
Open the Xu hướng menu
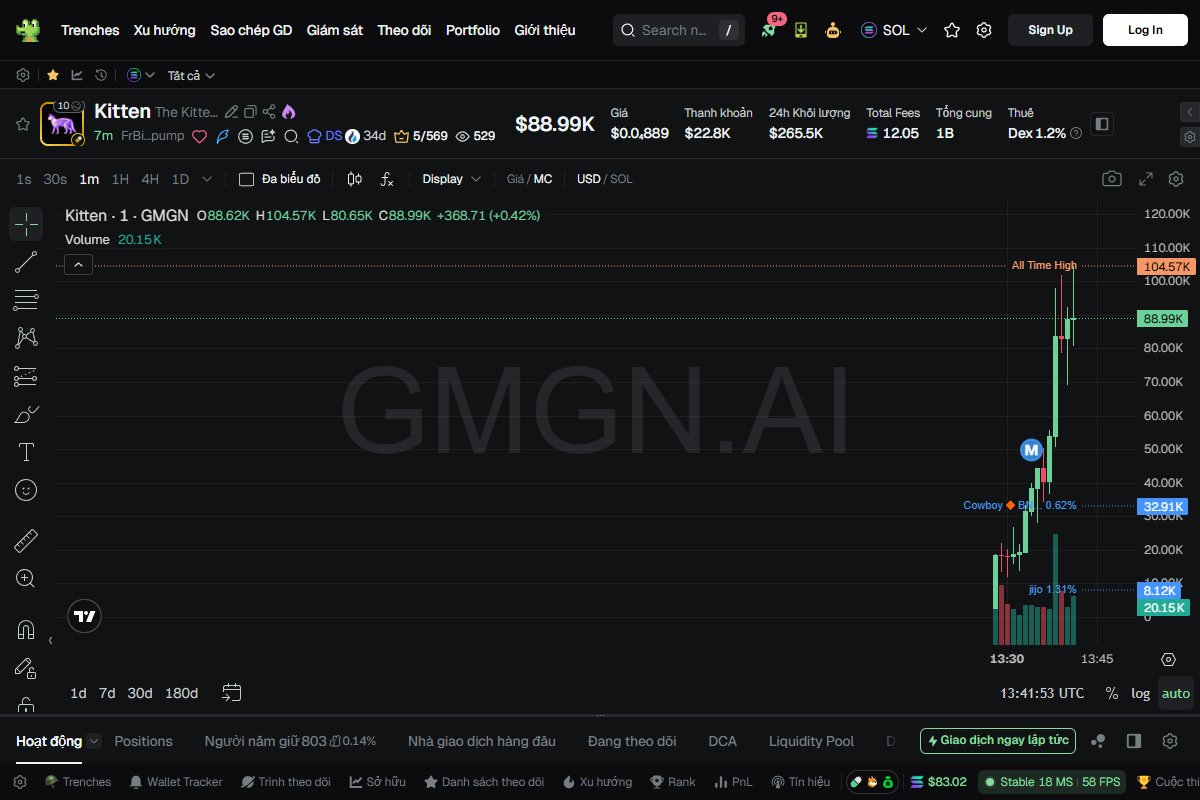(x=165, y=30)
